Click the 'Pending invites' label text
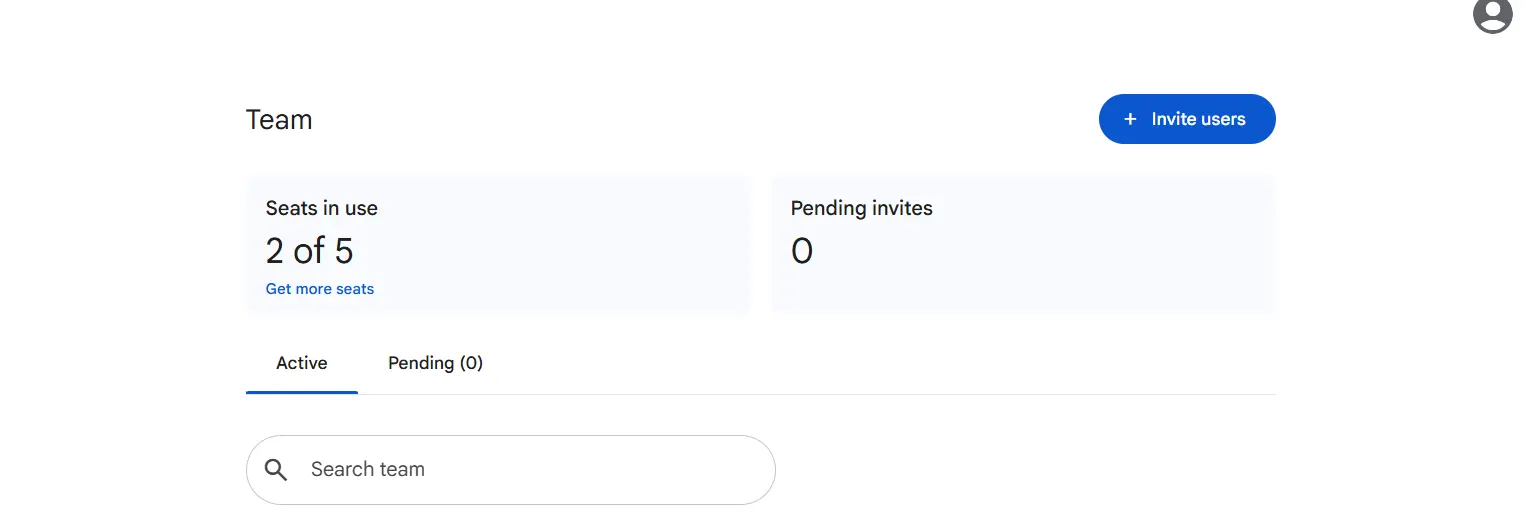The height and width of the screenshot is (524, 1526). coord(862,208)
